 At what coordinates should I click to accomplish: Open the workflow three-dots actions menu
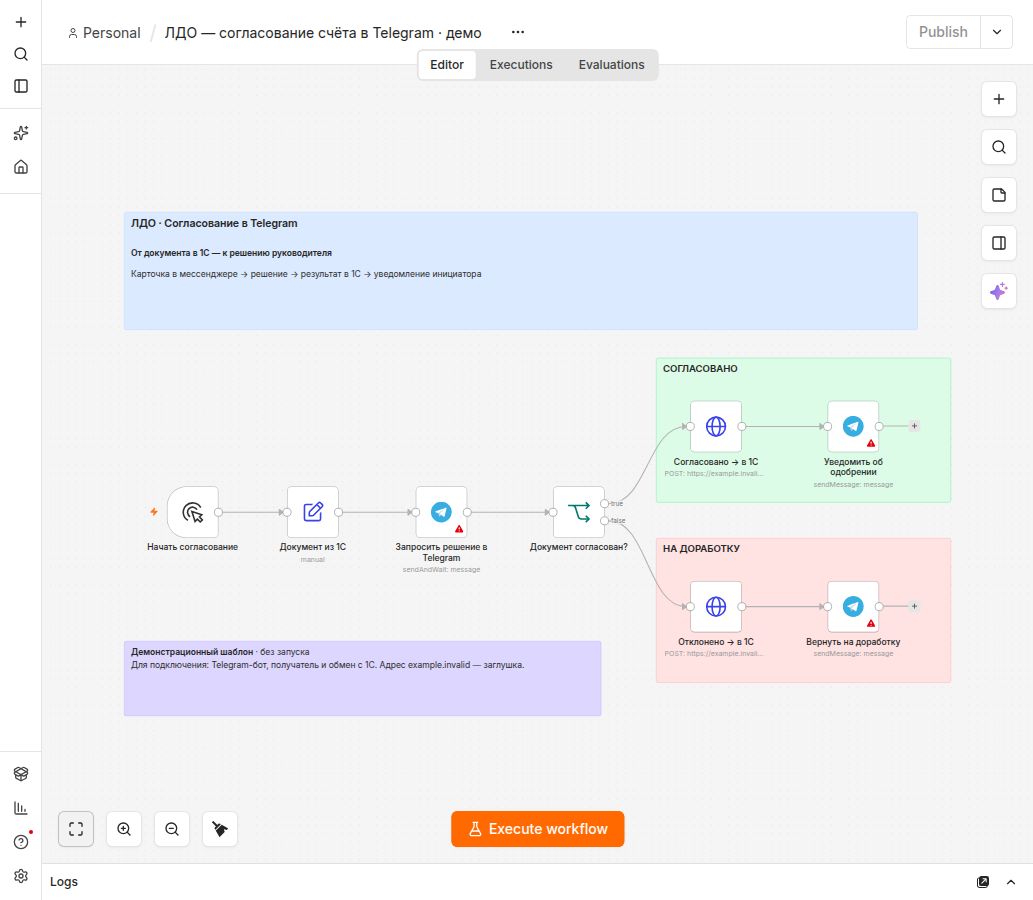pyautogui.click(x=518, y=32)
